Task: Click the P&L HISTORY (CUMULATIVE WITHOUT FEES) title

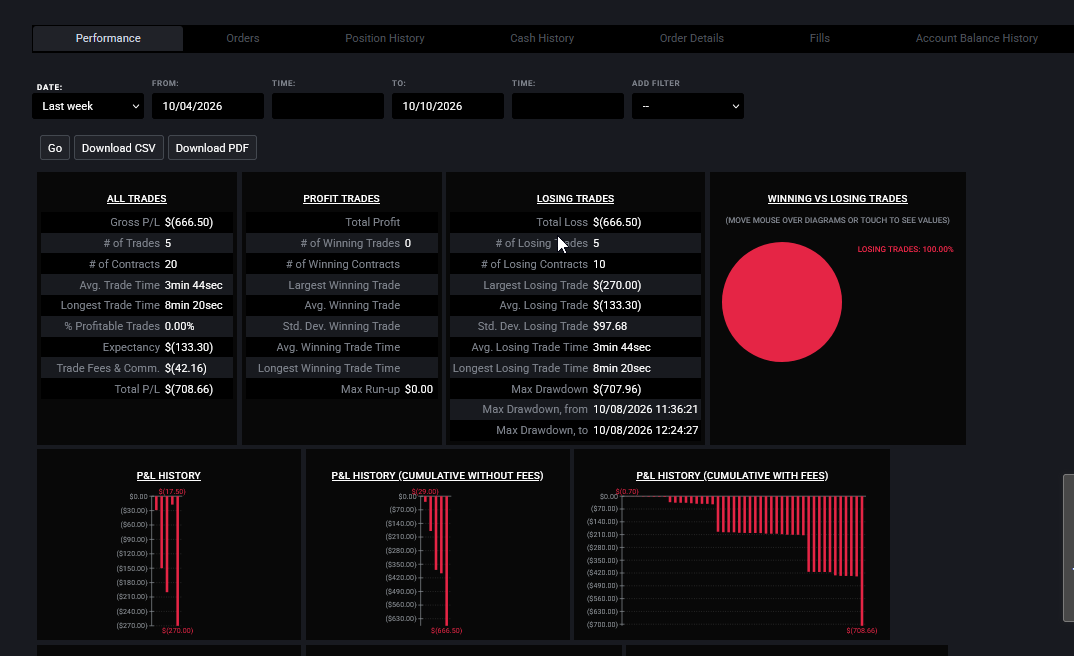Action: [437, 475]
